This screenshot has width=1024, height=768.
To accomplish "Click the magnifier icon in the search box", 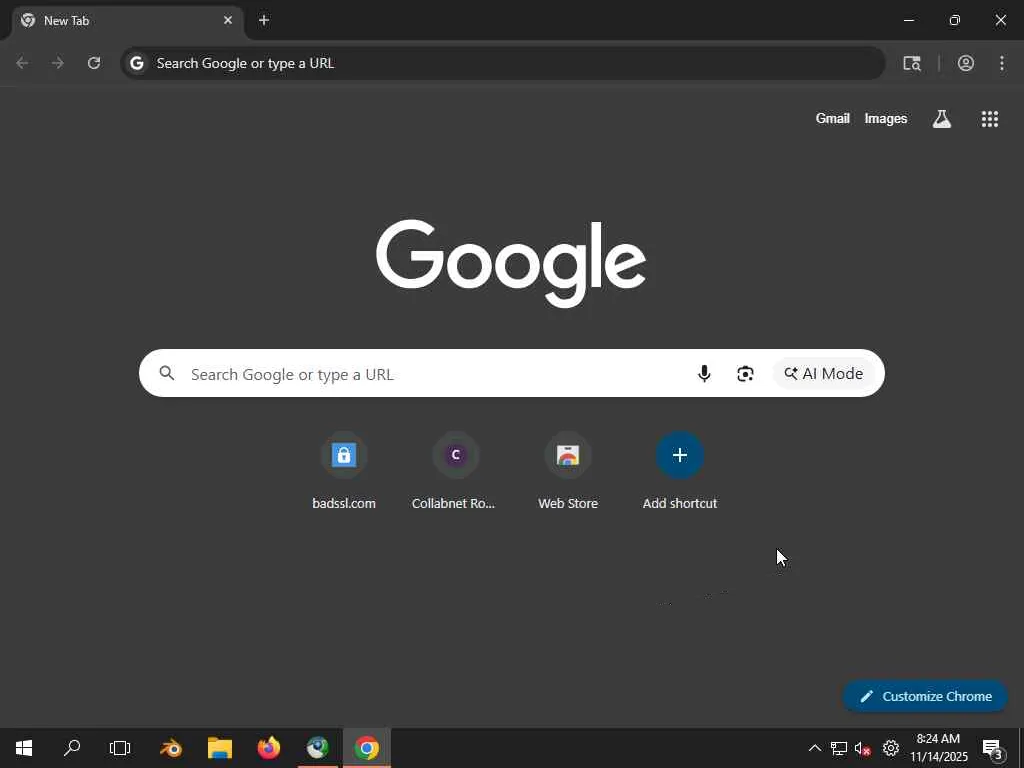I will coord(167,373).
